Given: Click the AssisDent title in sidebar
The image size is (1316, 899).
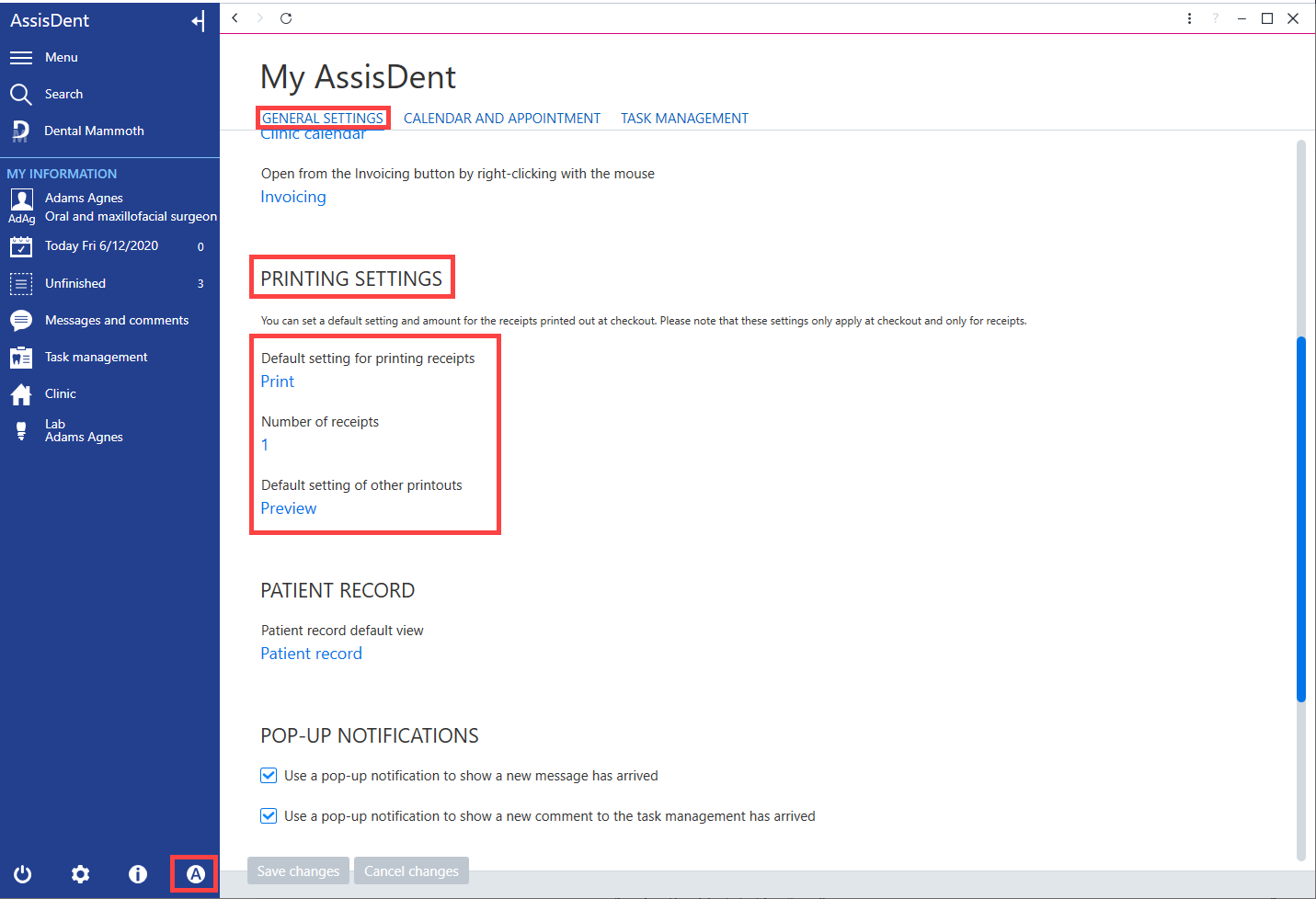Looking at the screenshot, I should click(x=50, y=20).
